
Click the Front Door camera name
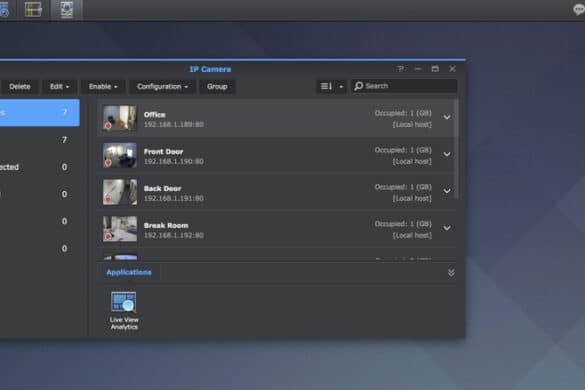[x=163, y=152]
